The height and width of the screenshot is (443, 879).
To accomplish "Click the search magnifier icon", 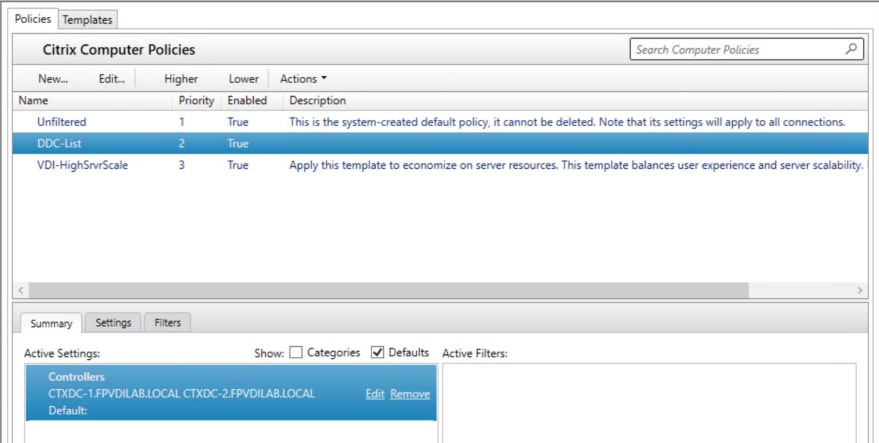I will (851, 49).
